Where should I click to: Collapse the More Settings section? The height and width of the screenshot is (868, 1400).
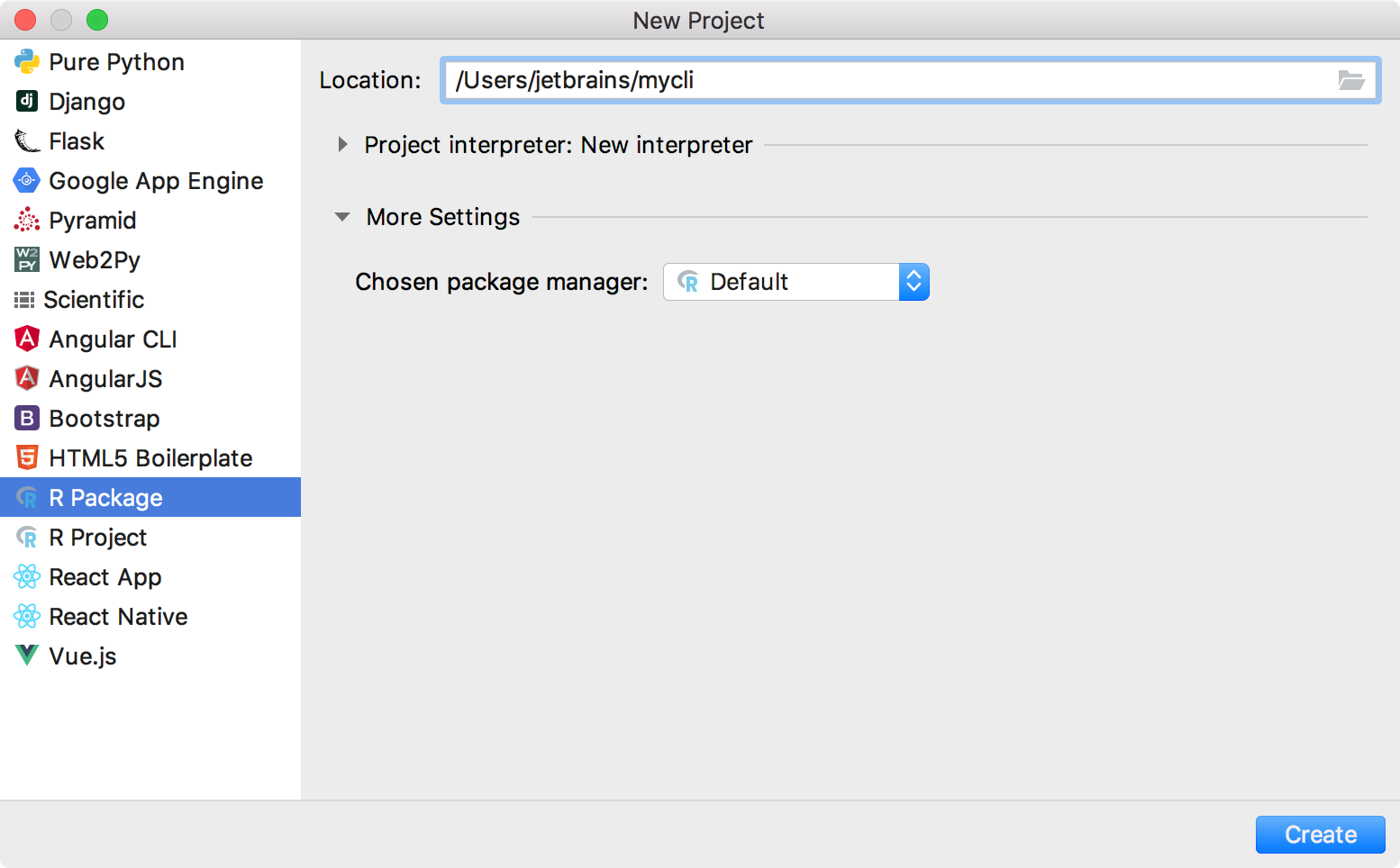point(341,216)
